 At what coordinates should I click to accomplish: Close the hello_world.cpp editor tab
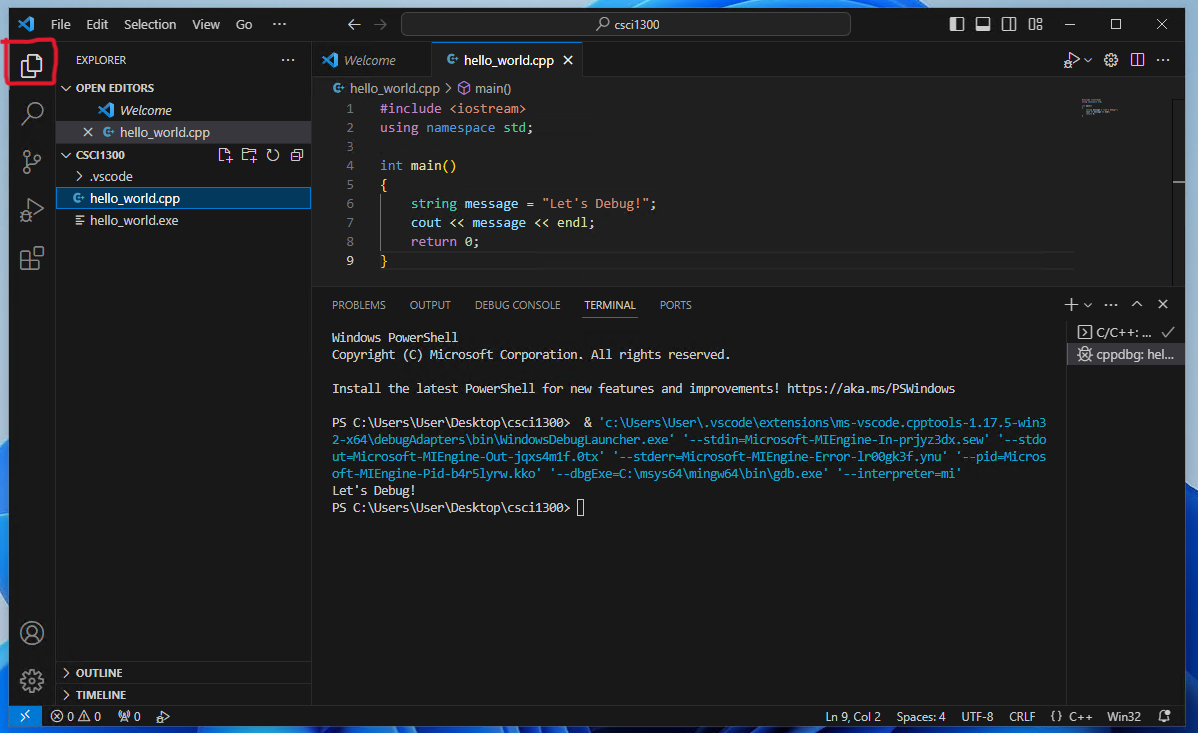(568, 60)
